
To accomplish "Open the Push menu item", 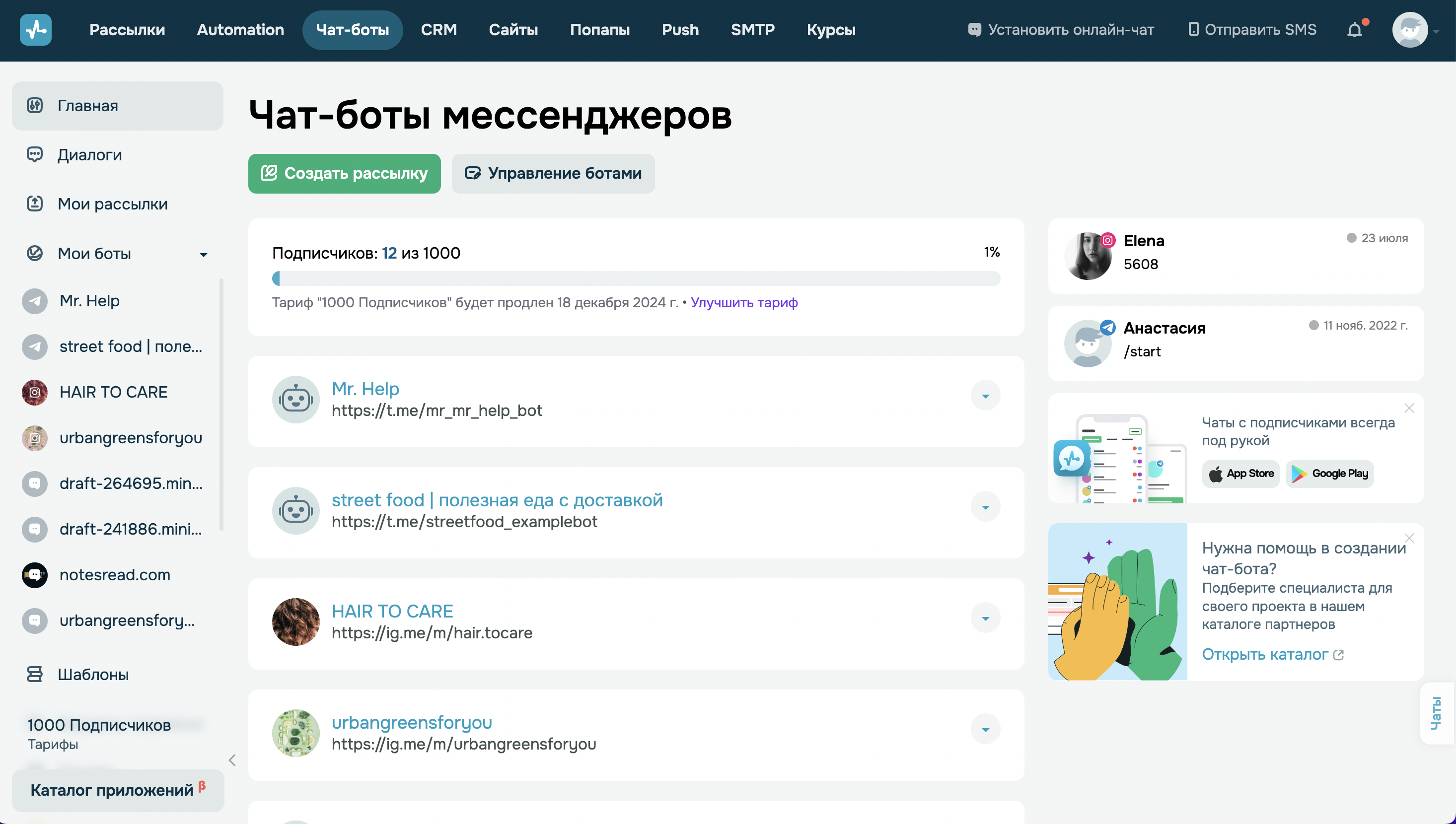I will (x=680, y=29).
